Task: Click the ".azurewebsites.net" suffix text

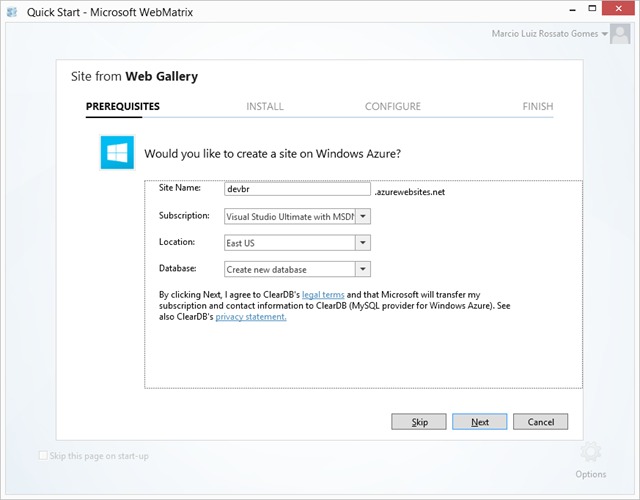Action: tap(409, 192)
